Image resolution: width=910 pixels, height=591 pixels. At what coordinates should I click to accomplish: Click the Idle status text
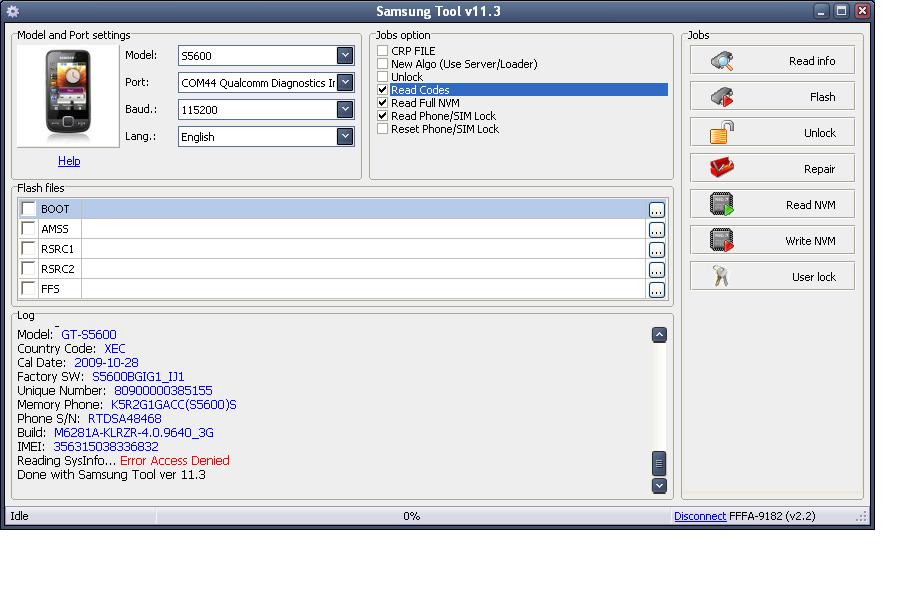click(x=19, y=516)
